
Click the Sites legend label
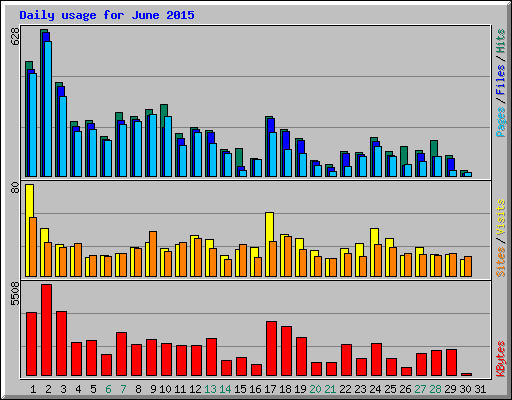(501, 262)
